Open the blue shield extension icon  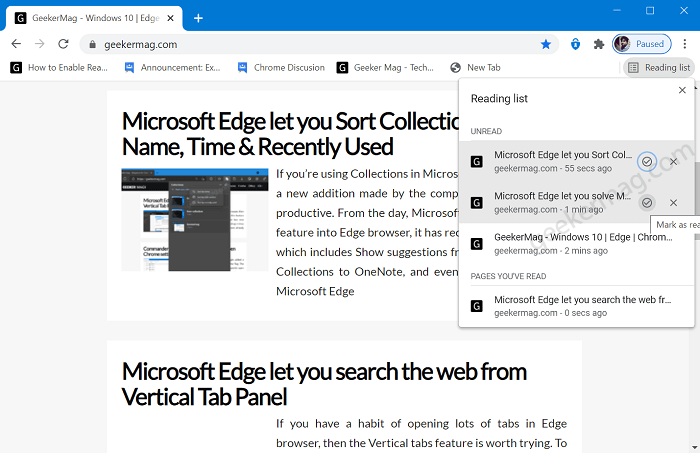(575, 44)
